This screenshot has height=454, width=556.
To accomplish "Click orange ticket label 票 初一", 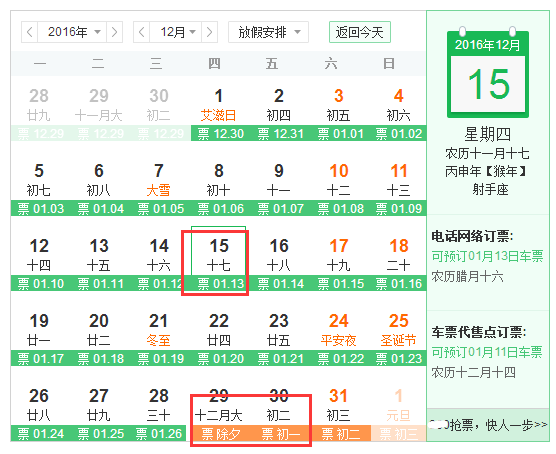I will click(x=280, y=434).
